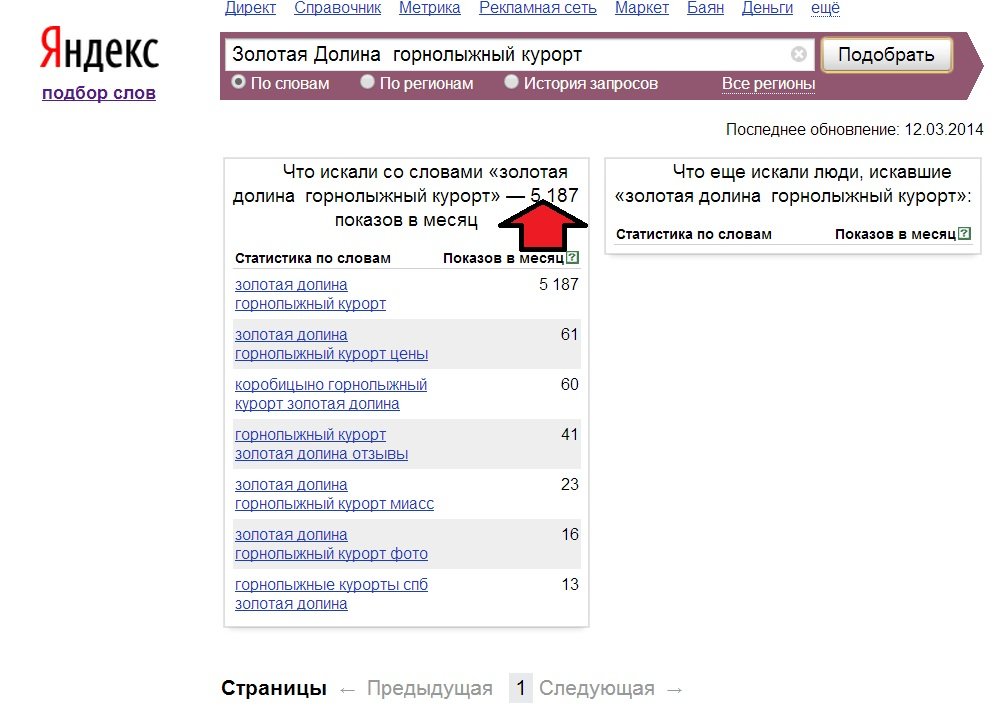The width and height of the screenshot is (999, 707).
Task: Open 'коробицыно горнолыжный курорт золотая долина' link
Action: [x=331, y=394]
